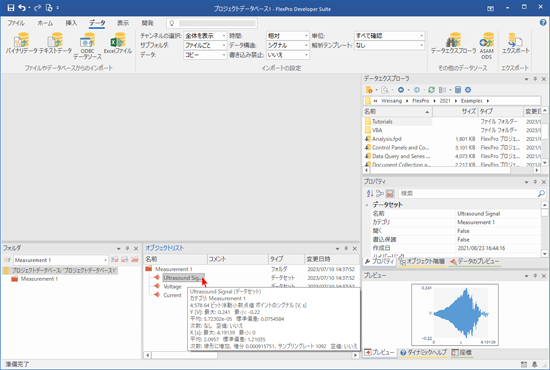Click the ASAM ODS data source icon
Screen dimensions: 550x370
click(487, 46)
